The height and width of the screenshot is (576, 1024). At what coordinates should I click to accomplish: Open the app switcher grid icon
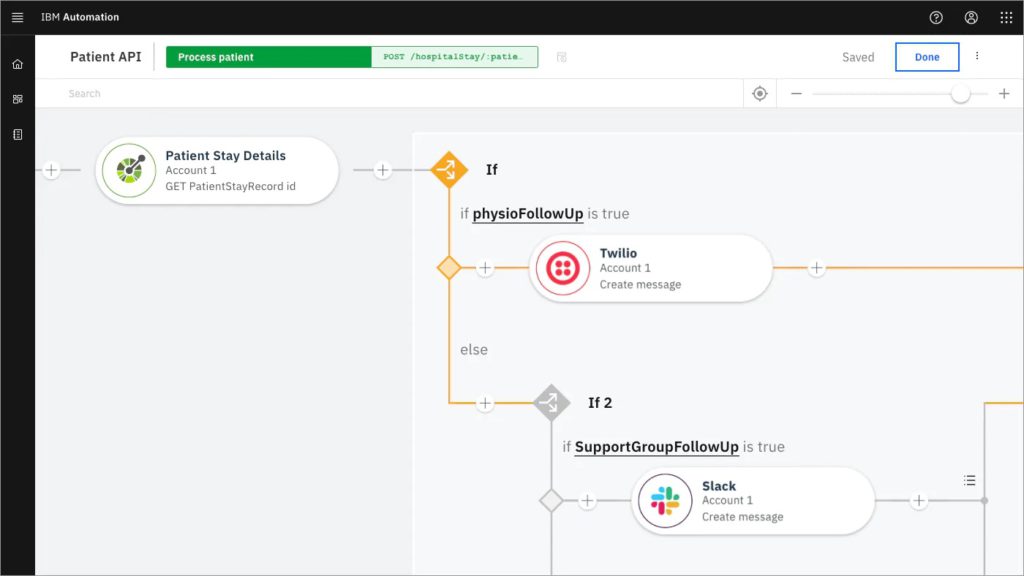[x=1006, y=18]
